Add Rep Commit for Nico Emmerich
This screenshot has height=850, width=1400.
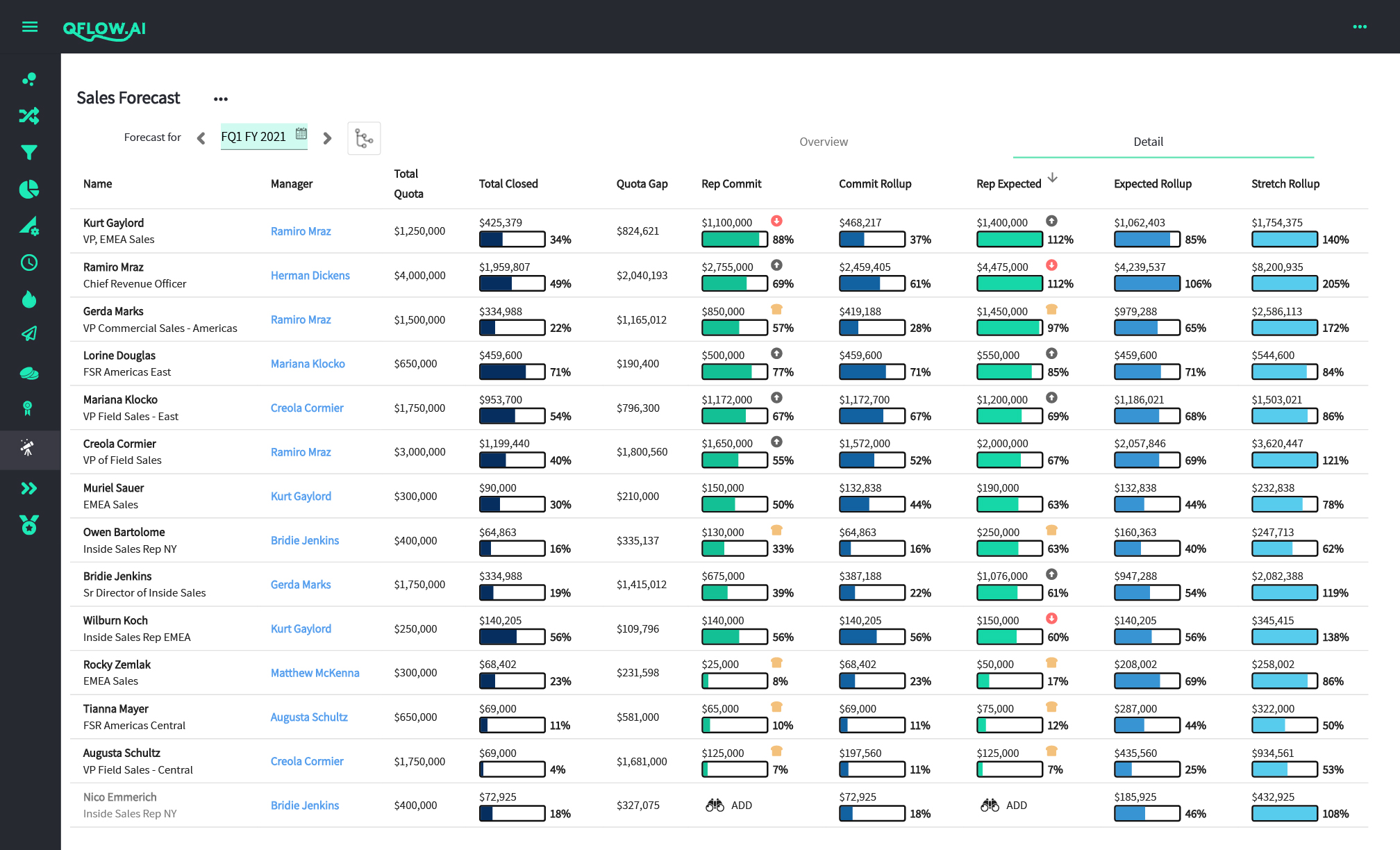[x=729, y=806]
